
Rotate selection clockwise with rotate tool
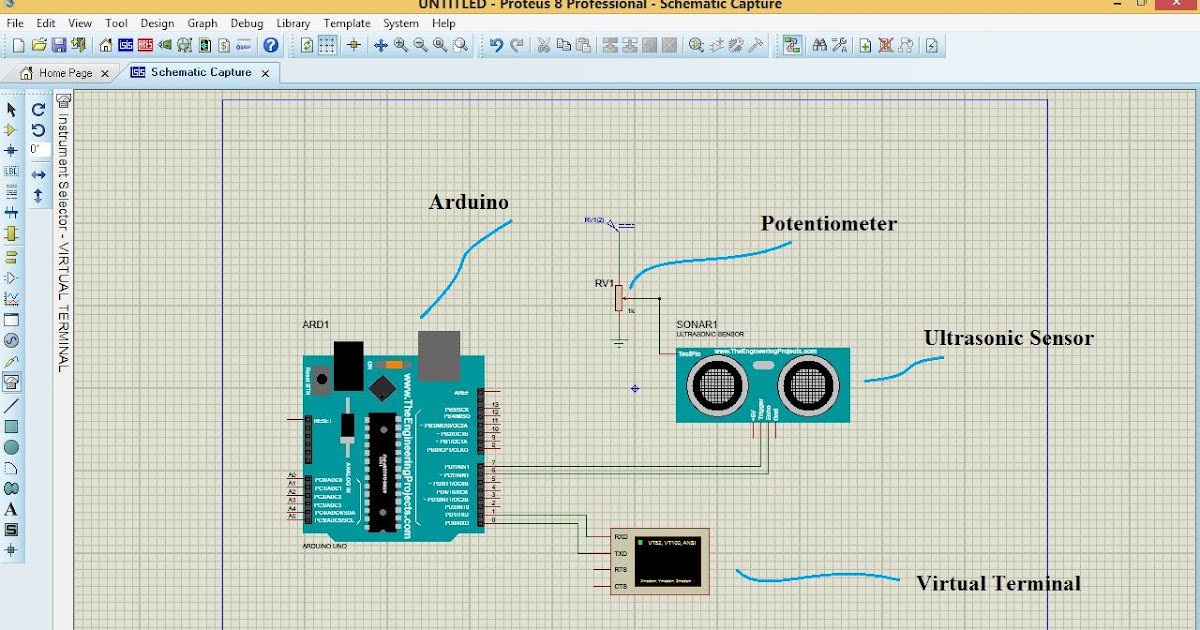tap(37, 110)
